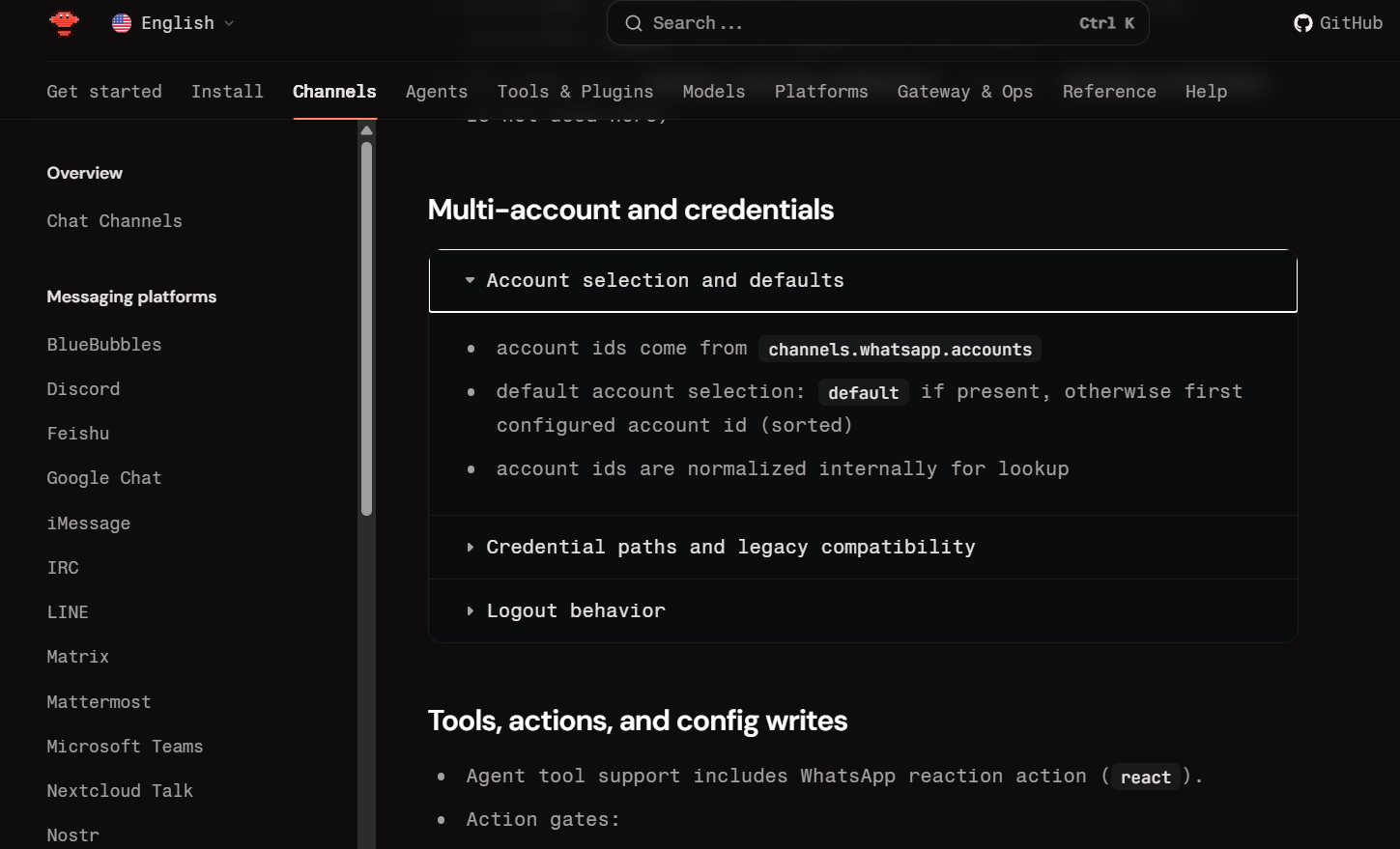Open the Help tab
The height and width of the screenshot is (849, 1400).
click(1206, 92)
